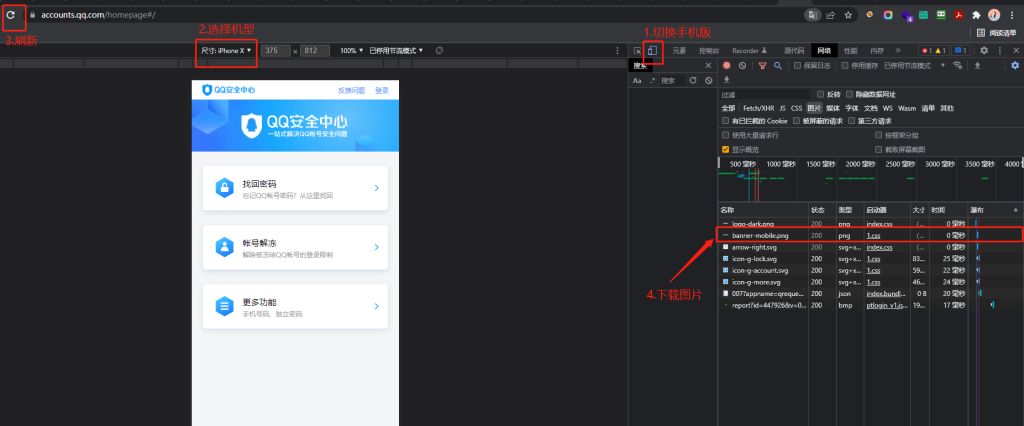Viewport: 1024px width, 426px height.
Task: Toggle the red filter funnel icon
Action: coord(762,65)
